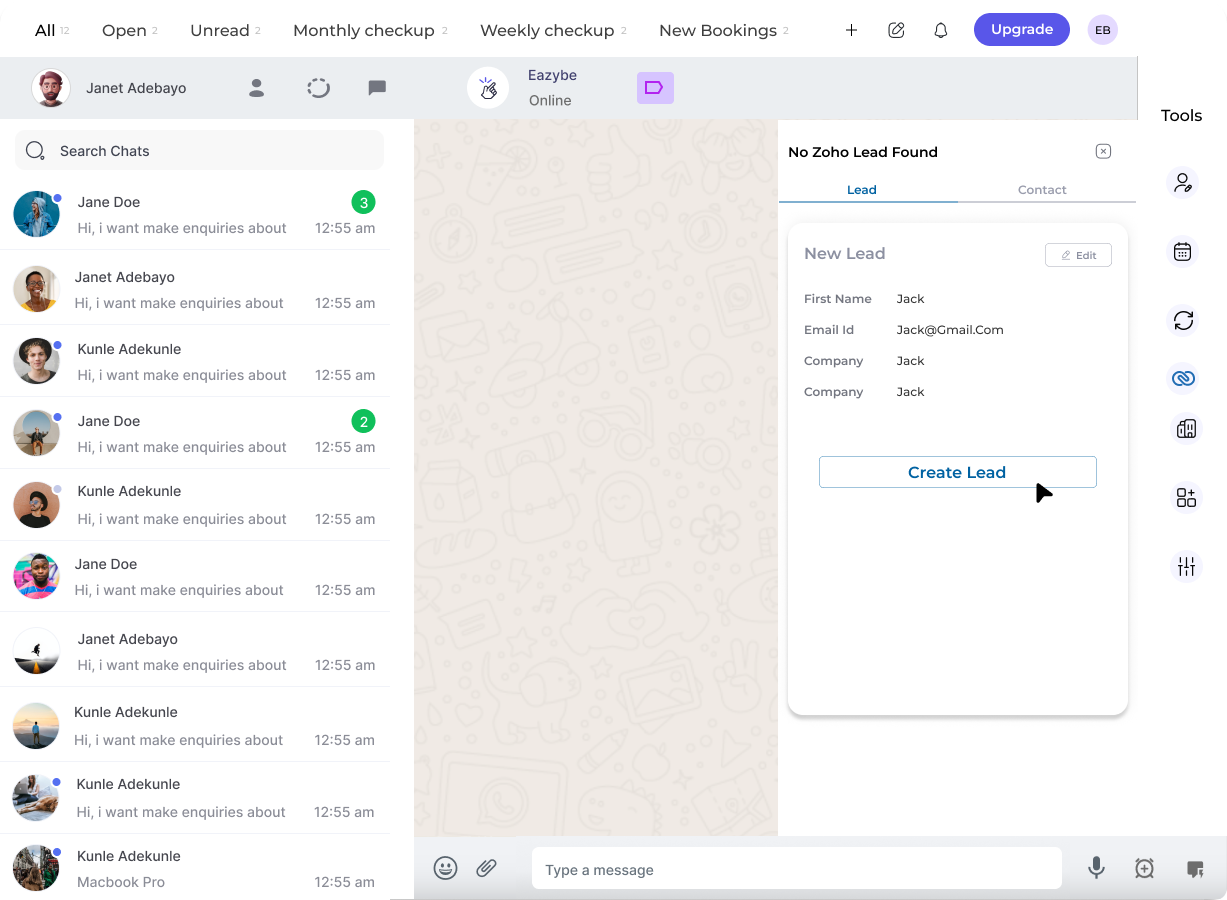Image resolution: width=1227 pixels, height=900 pixels.
Task: Start a voice message with the microphone icon
Action: pos(1096,868)
